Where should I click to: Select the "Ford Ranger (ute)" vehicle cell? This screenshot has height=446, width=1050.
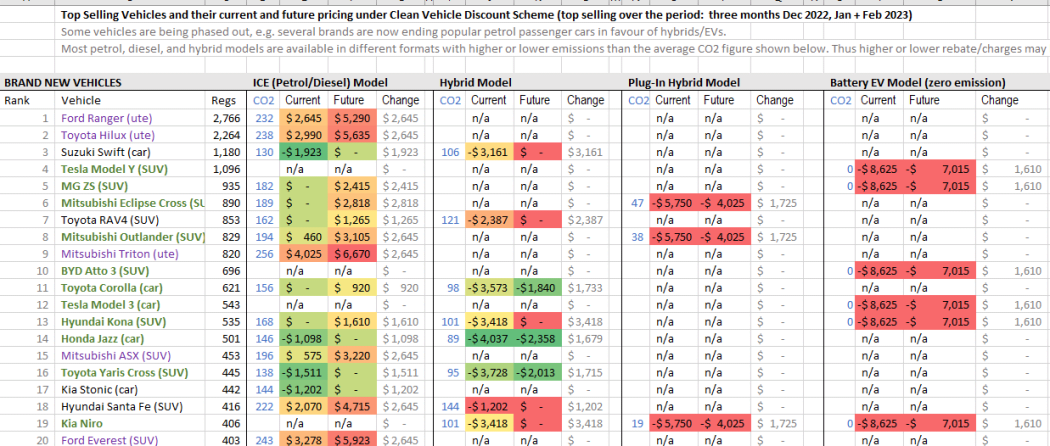coord(131,118)
